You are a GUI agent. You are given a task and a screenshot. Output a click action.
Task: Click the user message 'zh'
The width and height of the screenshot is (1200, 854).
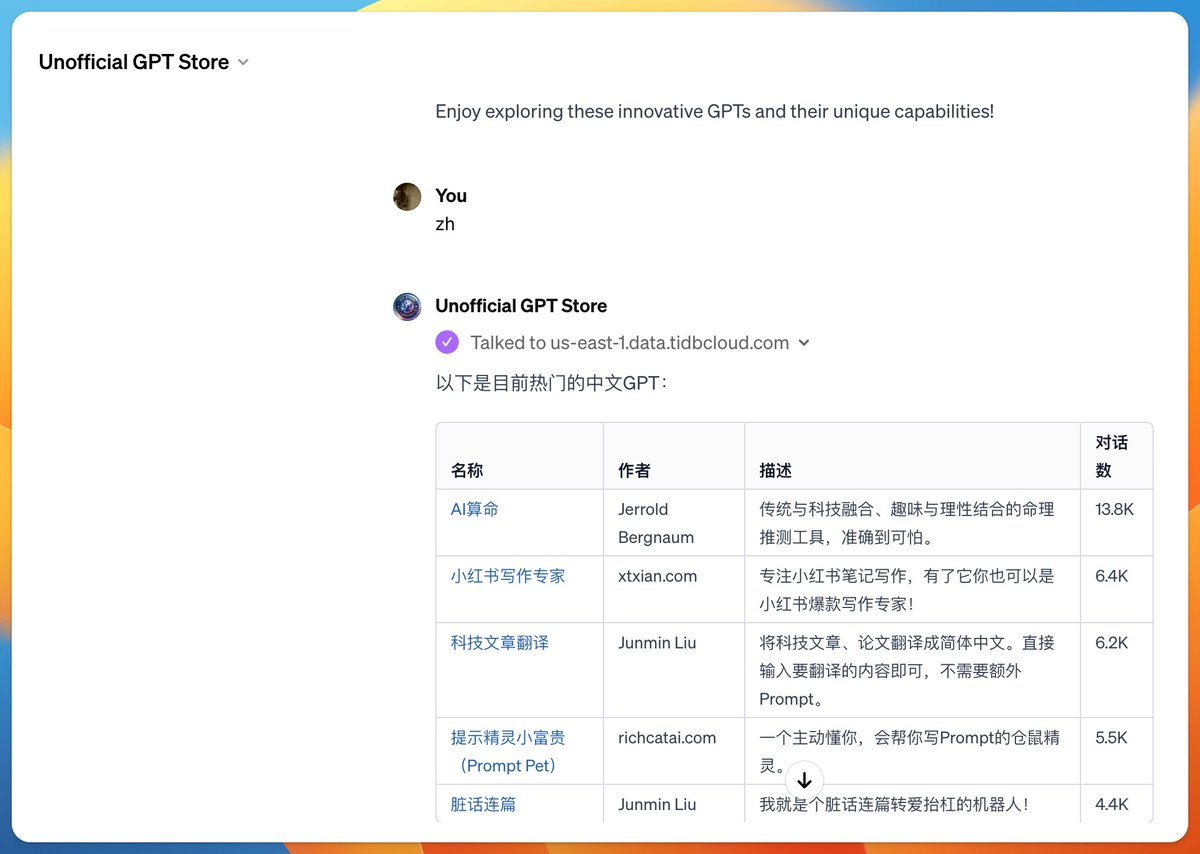(x=445, y=224)
